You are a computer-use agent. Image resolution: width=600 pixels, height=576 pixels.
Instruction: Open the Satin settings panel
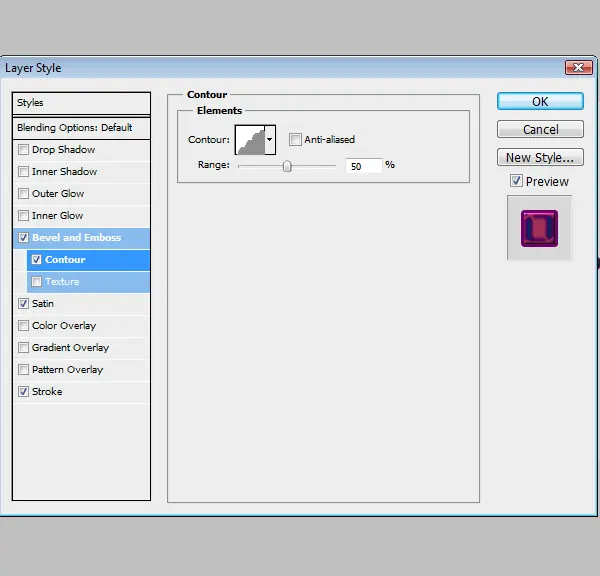pos(81,304)
